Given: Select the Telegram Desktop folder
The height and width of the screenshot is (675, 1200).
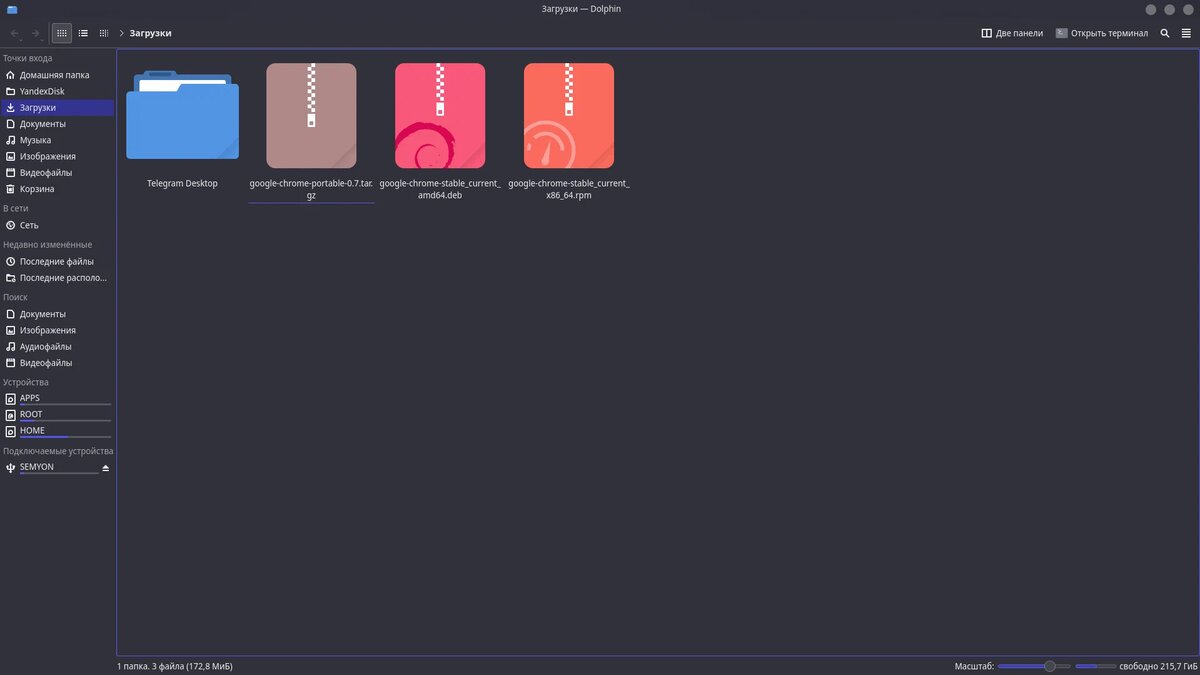Looking at the screenshot, I should (x=182, y=128).
